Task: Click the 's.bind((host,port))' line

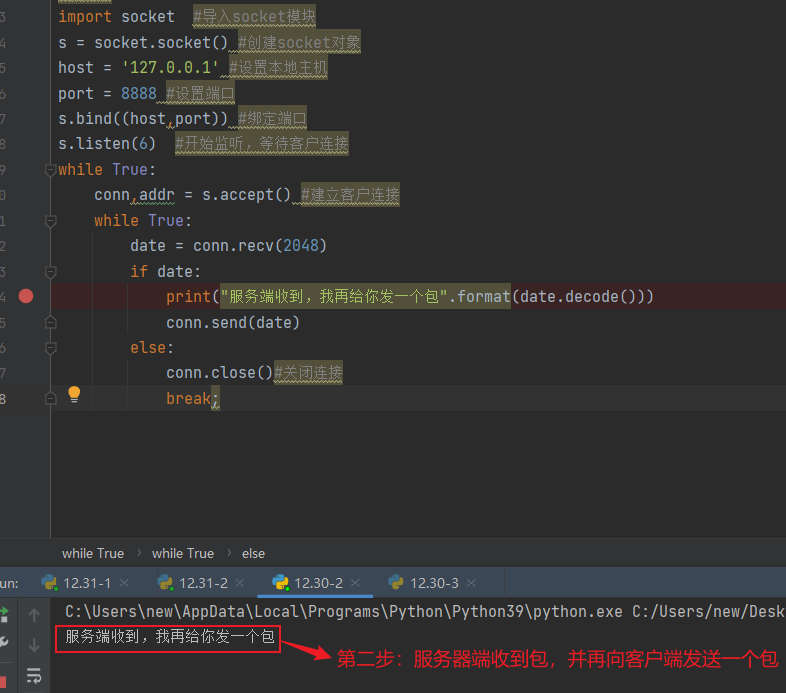Action: (x=143, y=119)
